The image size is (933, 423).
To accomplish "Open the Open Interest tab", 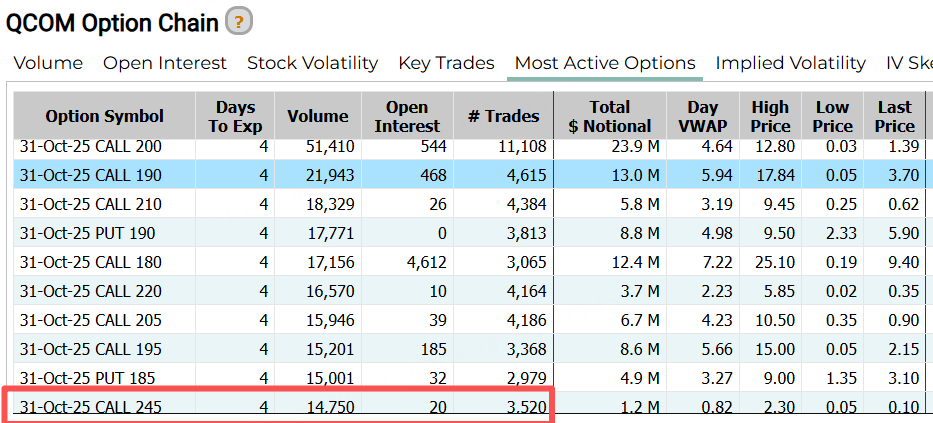I will pyautogui.click(x=165, y=63).
